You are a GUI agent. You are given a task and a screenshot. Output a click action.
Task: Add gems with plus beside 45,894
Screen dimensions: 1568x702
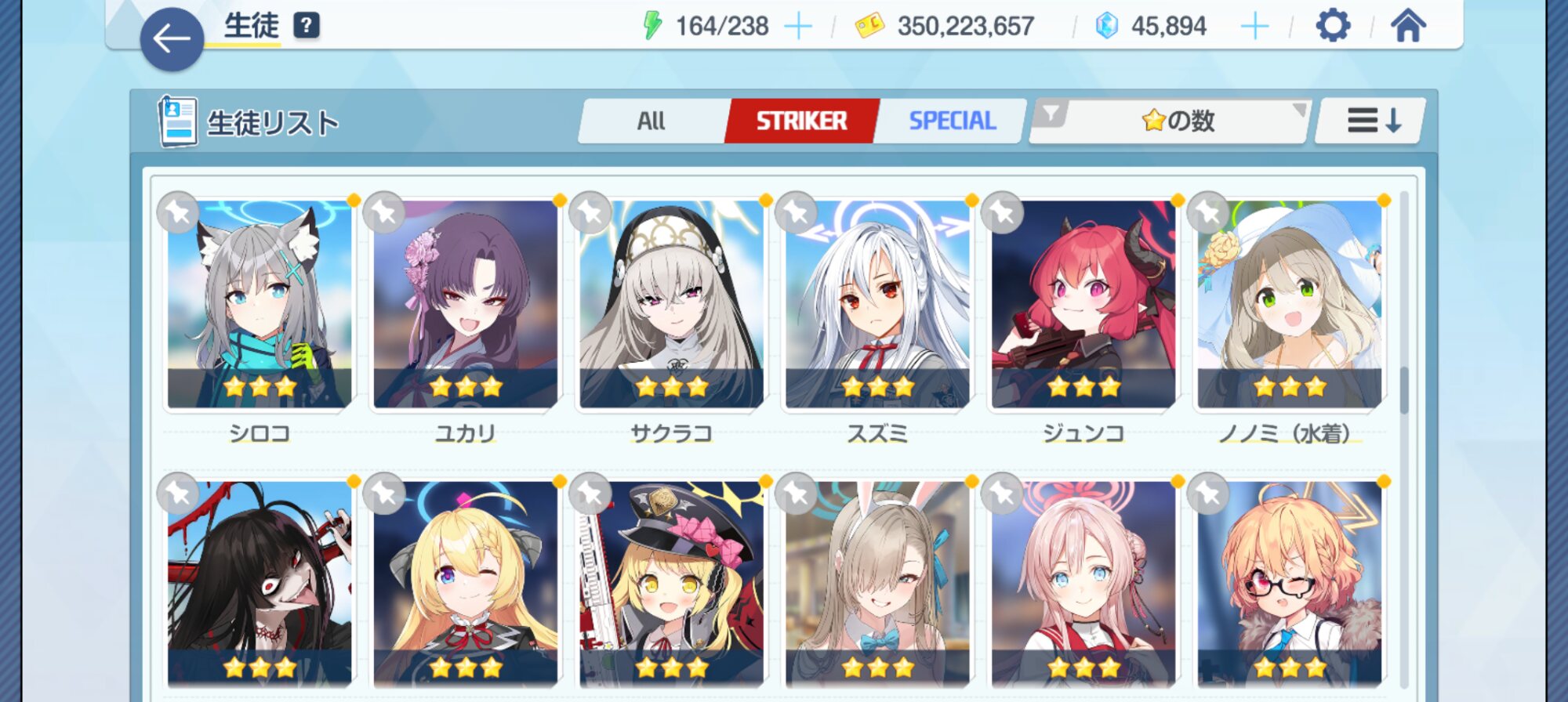pos(1254,27)
